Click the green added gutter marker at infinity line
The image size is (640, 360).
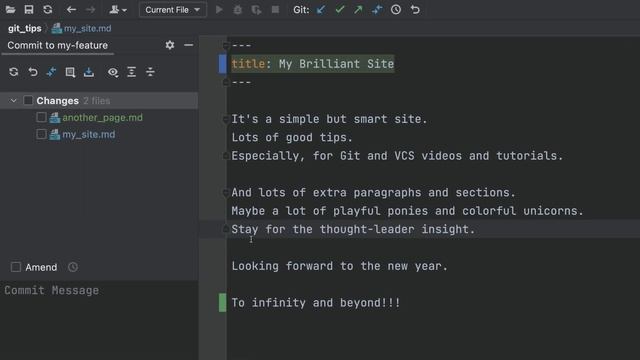point(222,302)
